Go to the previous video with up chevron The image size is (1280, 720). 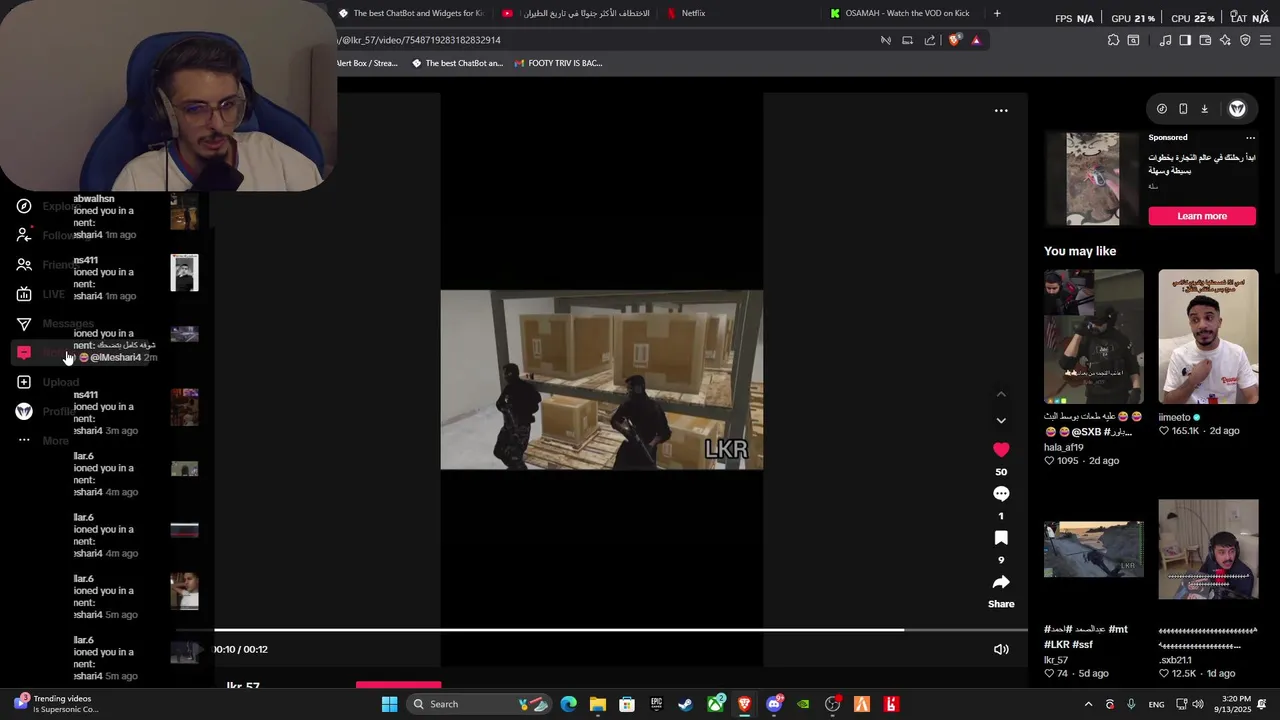pyautogui.click(x=1001, y=394)
